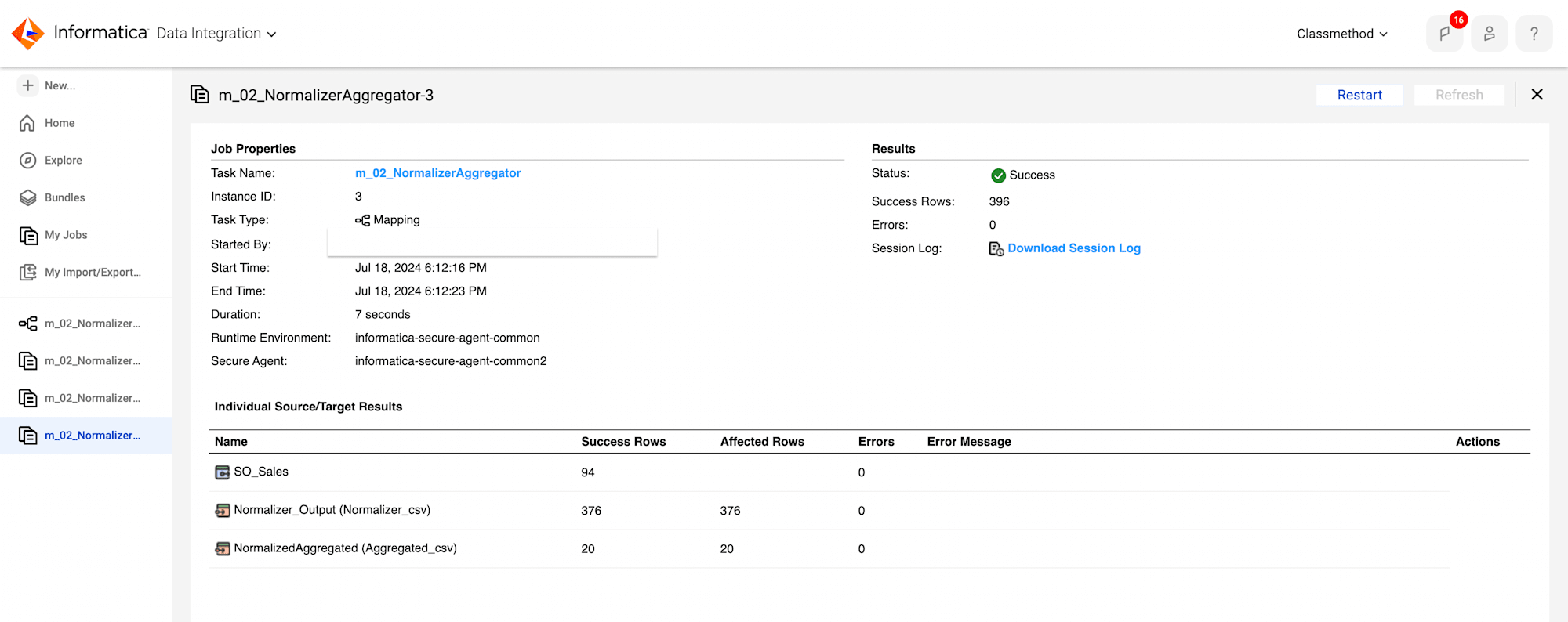Viewport: 1568px width, 622px height.
Task: Open the Classmethod organization dropdown
Action: [1342, 34]
